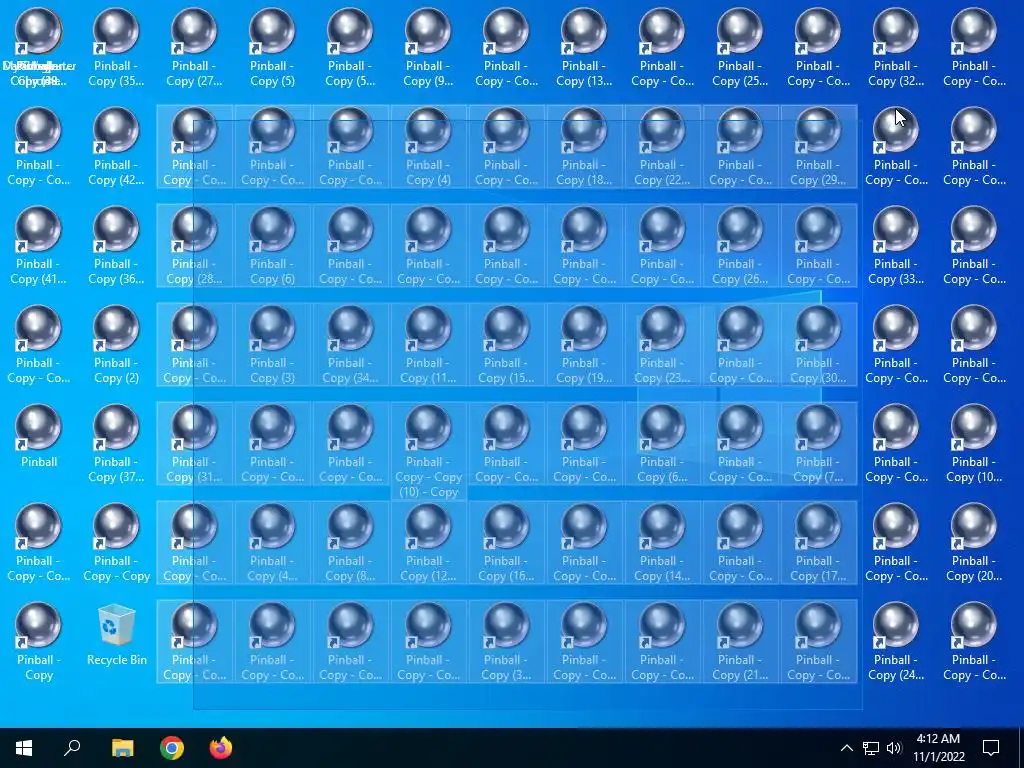Select the 'Pinball - Copy (42...' shortcut

click(x=116, y=146)
